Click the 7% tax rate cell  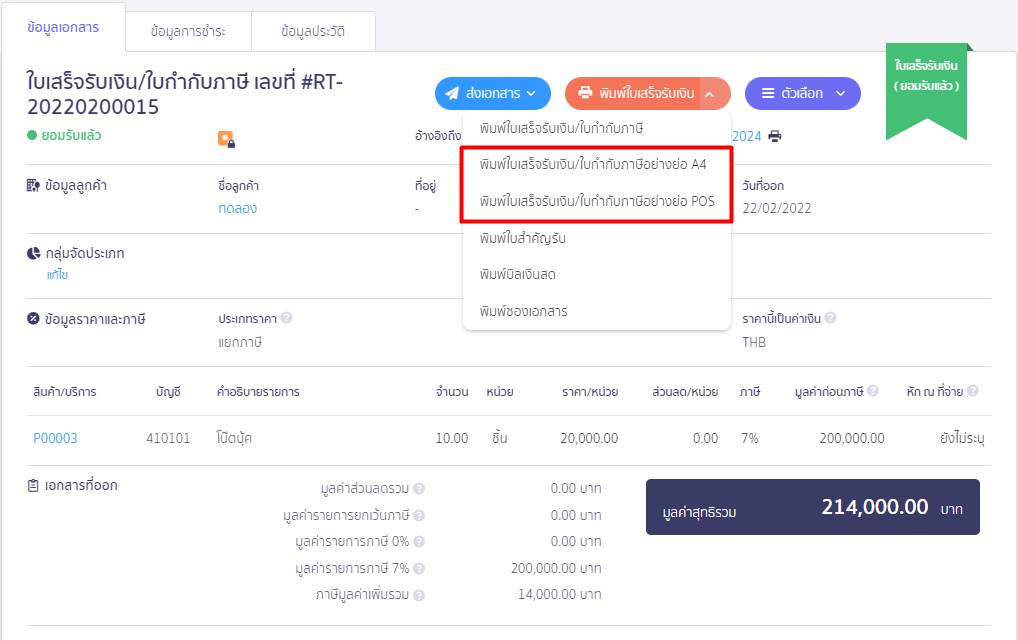(x=750, y=438)
